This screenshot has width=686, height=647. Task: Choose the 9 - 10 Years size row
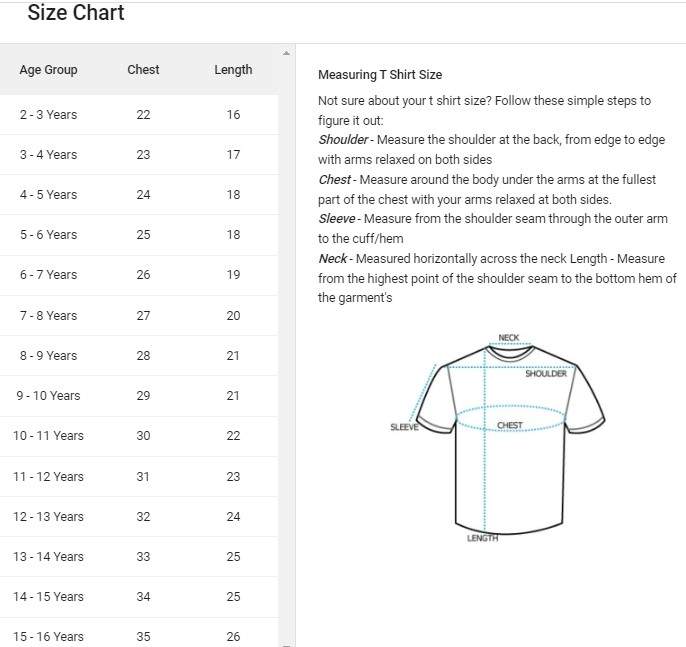[139, 395]
